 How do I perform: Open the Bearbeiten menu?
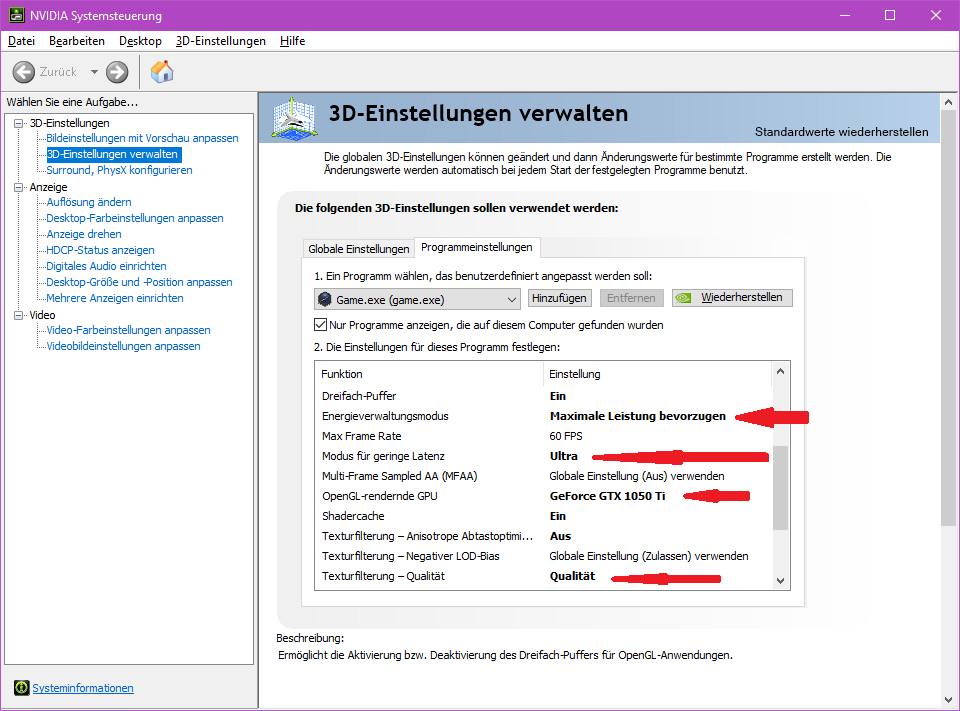click(77, 41)
